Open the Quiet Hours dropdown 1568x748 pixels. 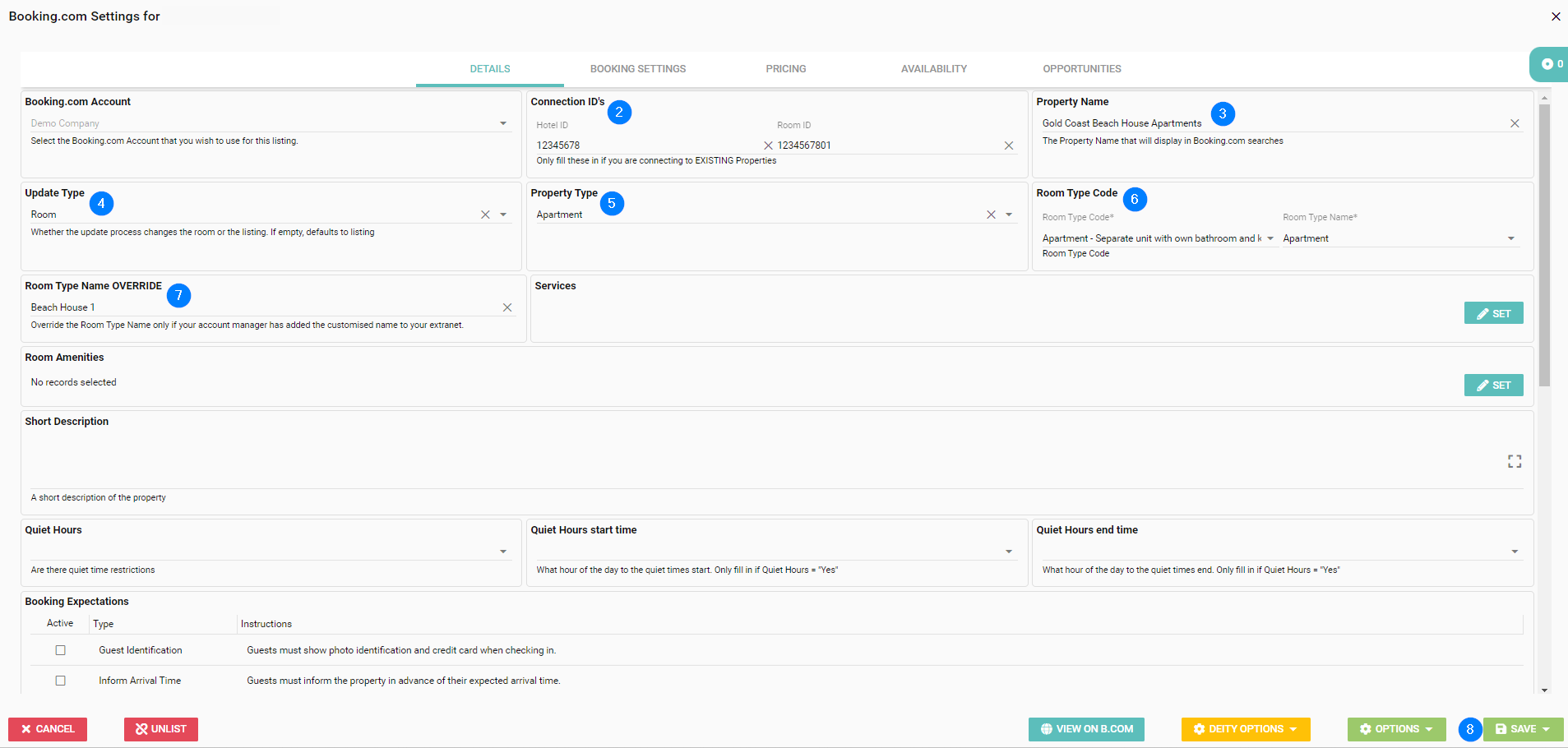coord(502,552)
